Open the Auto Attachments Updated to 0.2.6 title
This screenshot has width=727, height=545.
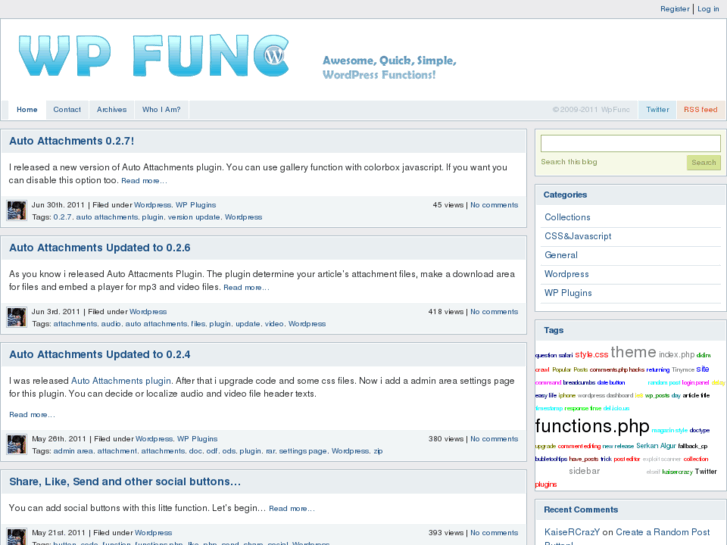(100, 248)
